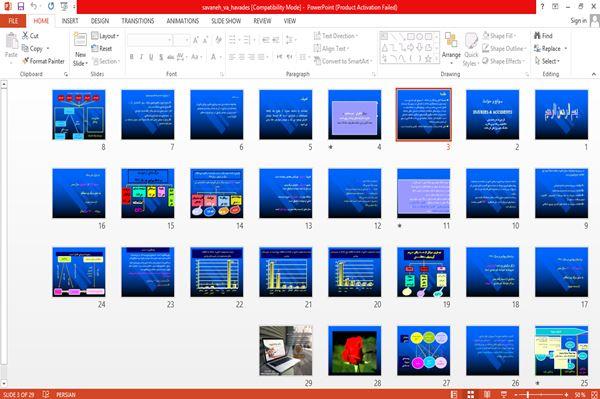This screenshot has width=600, height=399.
Task: Click the Cut scissors icon
Action: coord(25,36)
